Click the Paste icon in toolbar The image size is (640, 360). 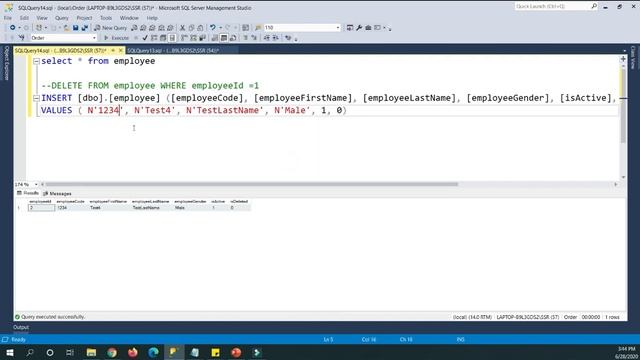point(200,28)
